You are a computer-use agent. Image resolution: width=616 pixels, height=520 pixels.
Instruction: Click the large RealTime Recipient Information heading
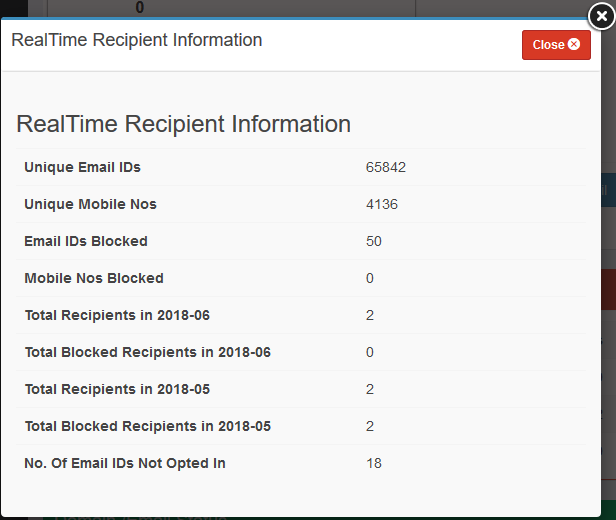click(183, 124)
